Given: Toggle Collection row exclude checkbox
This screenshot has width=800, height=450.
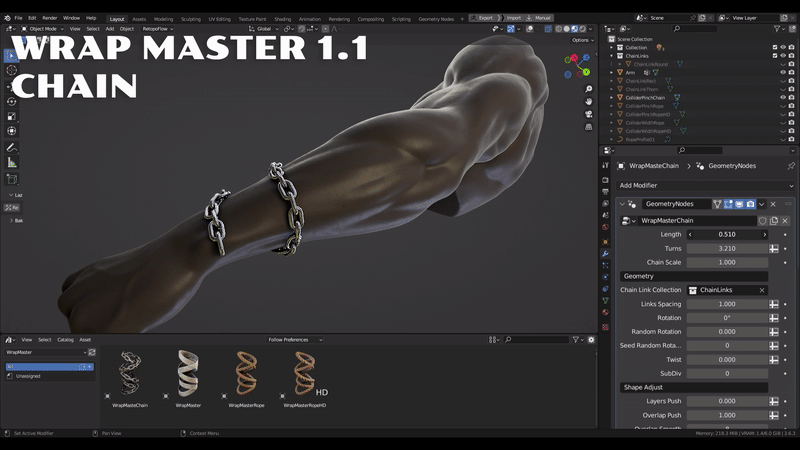Looking at the screenshot, I should (774, 47).
